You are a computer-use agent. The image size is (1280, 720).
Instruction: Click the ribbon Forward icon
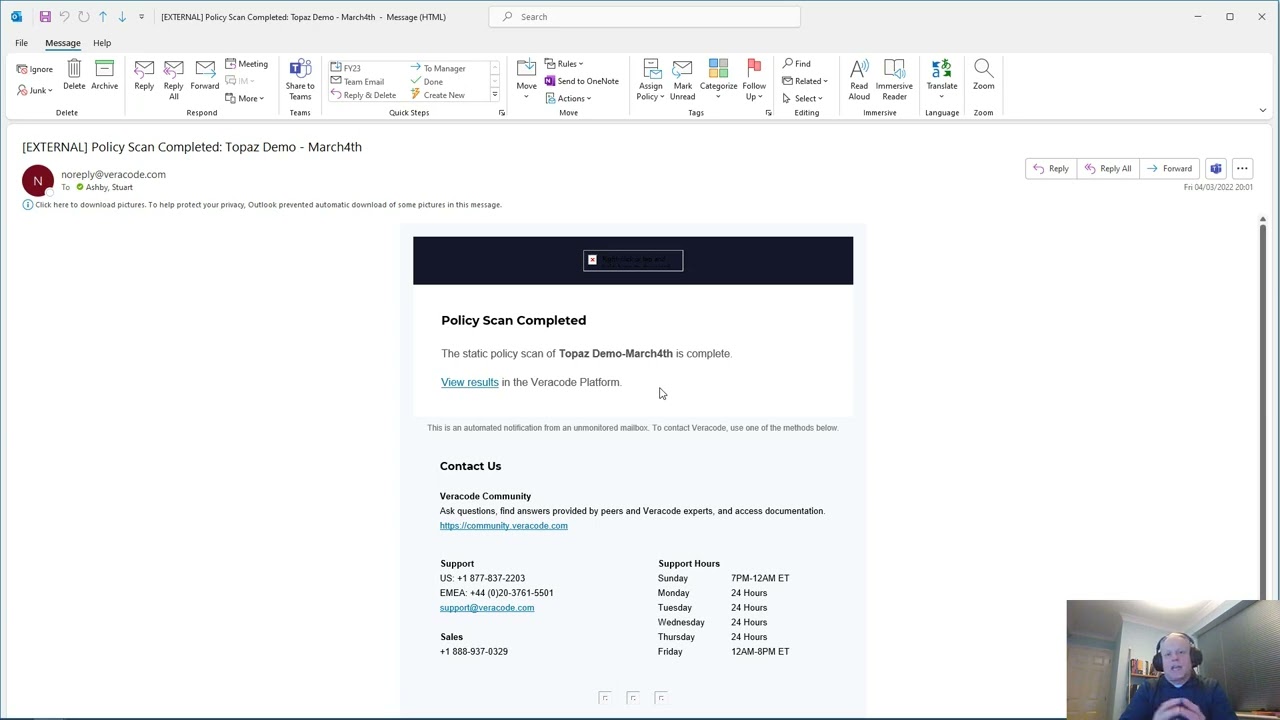pyautogui.click(x=205, y=75)
